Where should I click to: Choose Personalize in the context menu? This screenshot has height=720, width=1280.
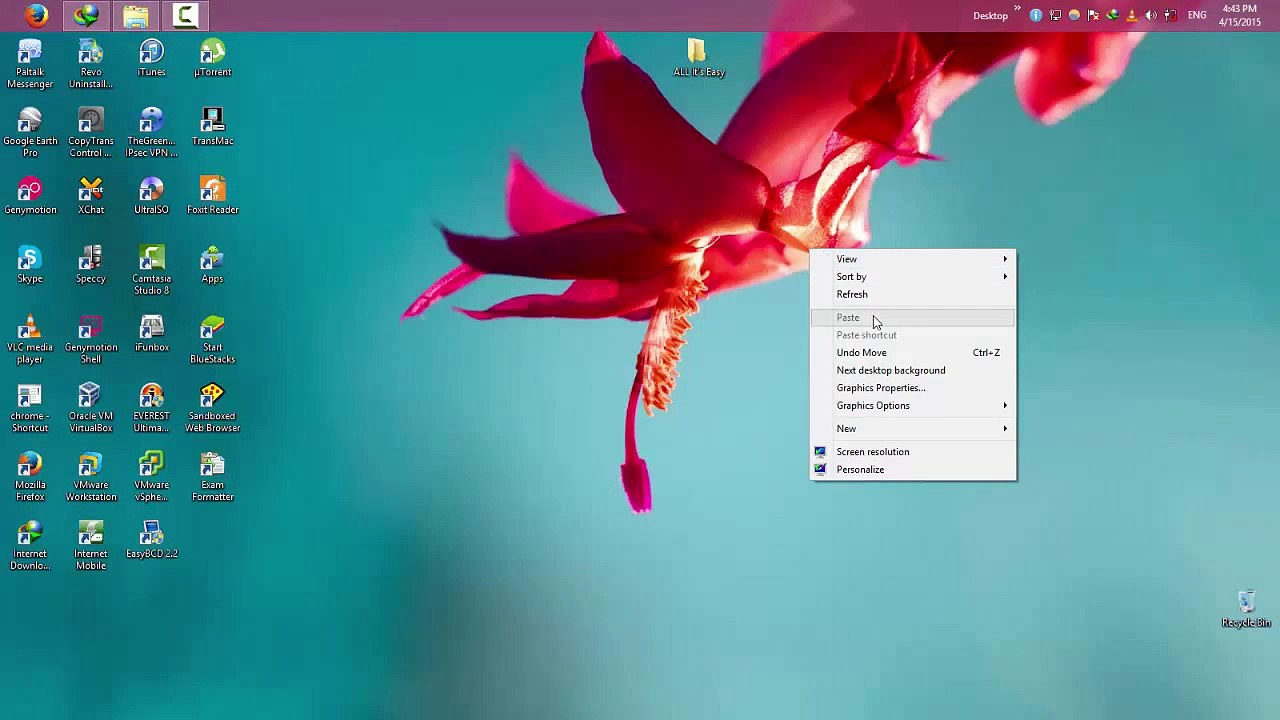click(913, 470)
